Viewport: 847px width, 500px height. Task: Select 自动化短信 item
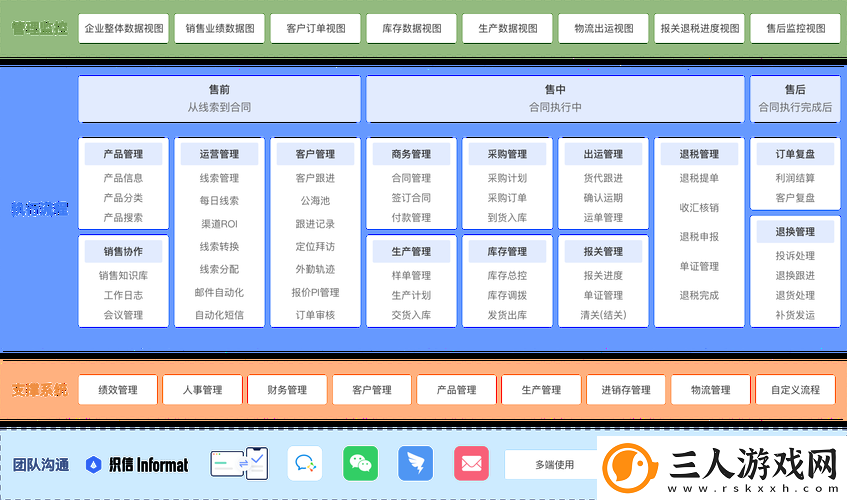(219, 315)
